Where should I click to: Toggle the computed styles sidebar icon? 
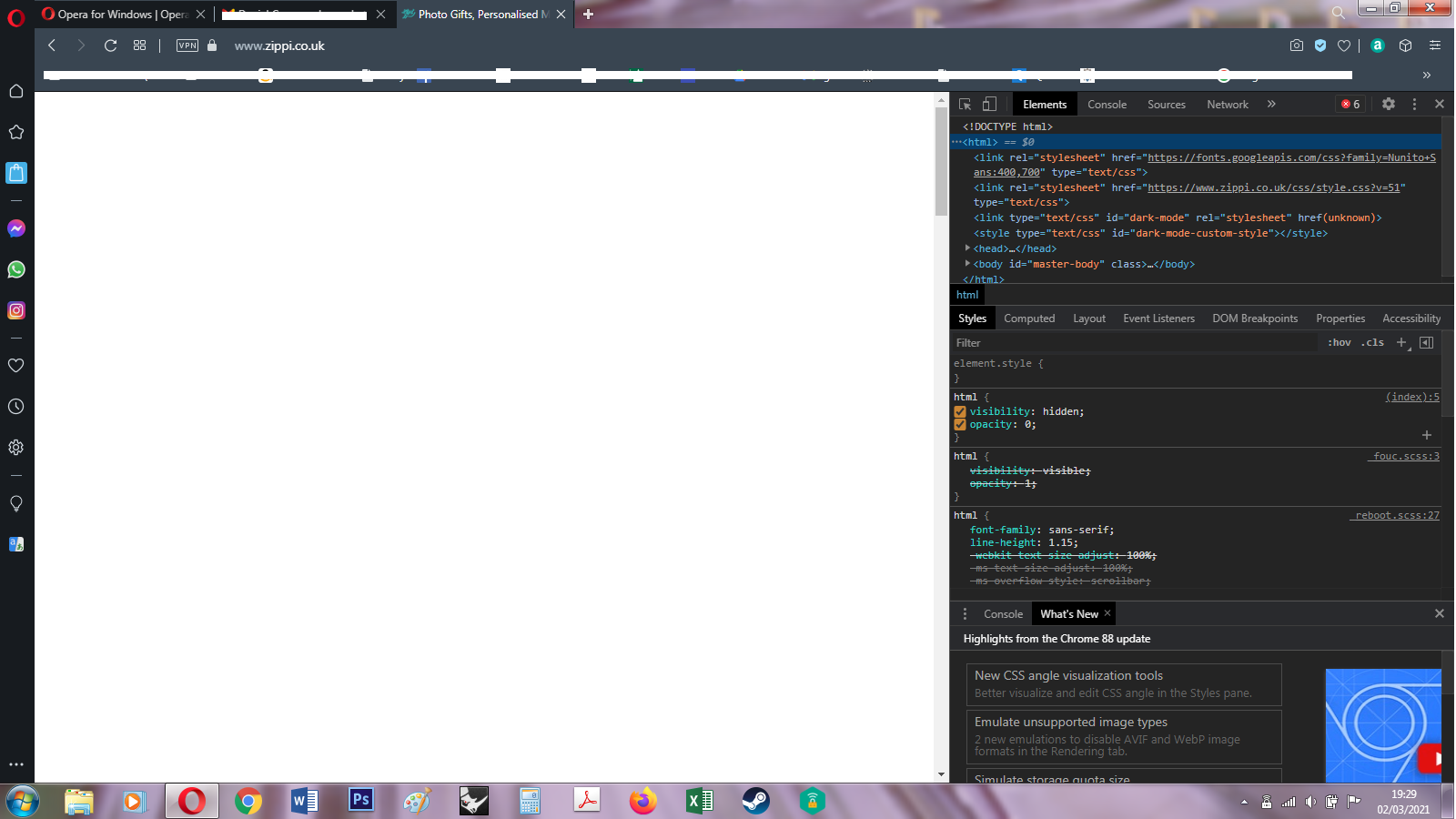pos(1427,343)
